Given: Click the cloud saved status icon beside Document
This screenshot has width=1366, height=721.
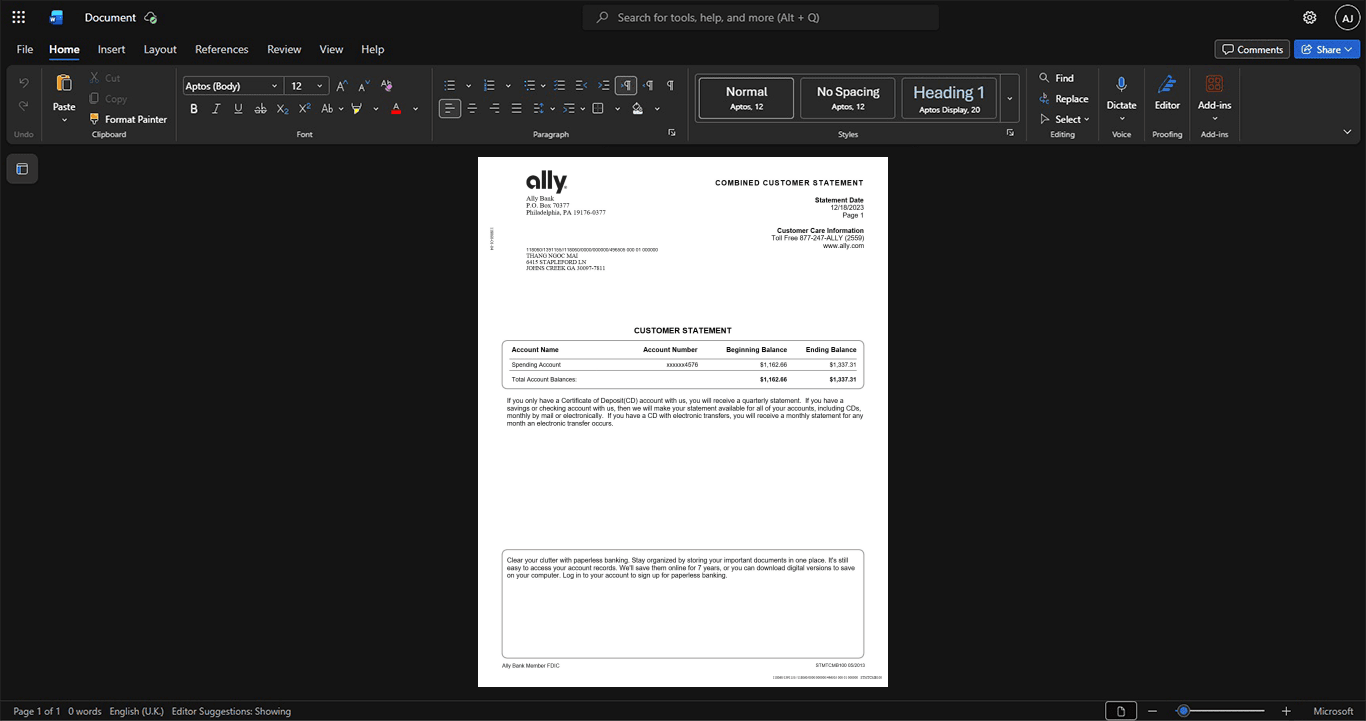Looking at the screenshot, I should (x=150, y=17).
